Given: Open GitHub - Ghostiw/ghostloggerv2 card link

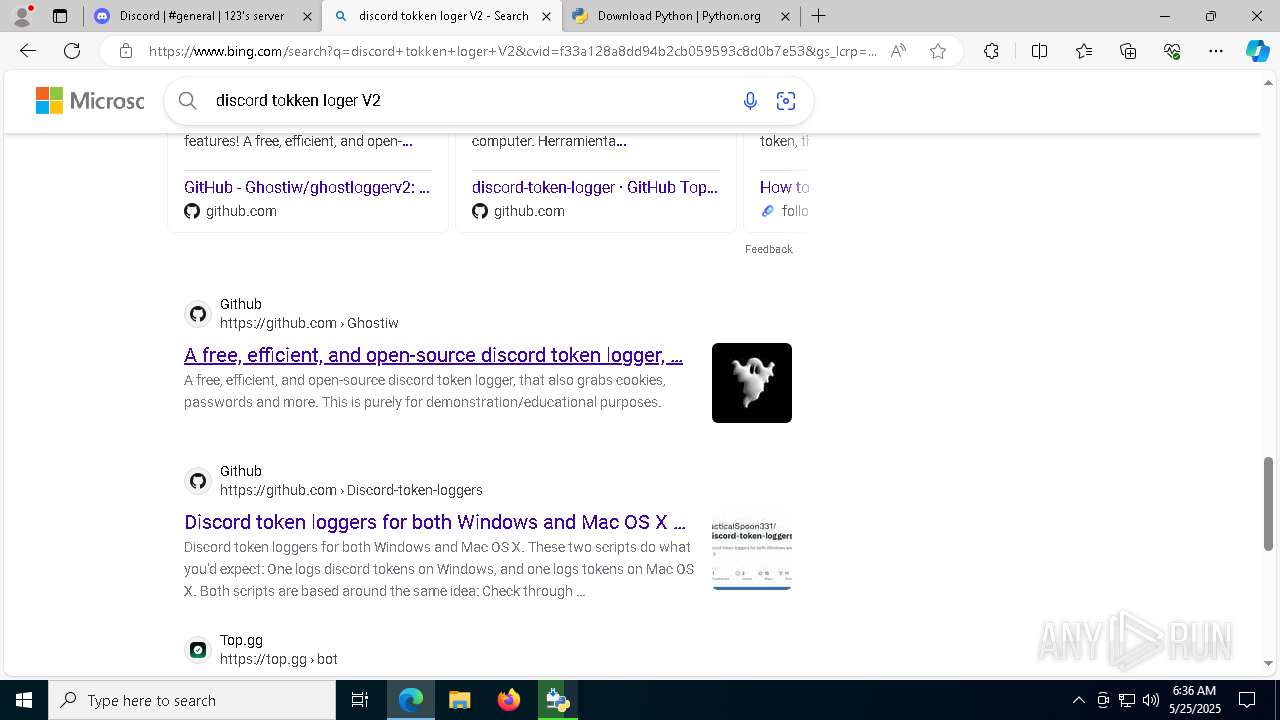Looking at the screenshot, I should coord(307,187).
